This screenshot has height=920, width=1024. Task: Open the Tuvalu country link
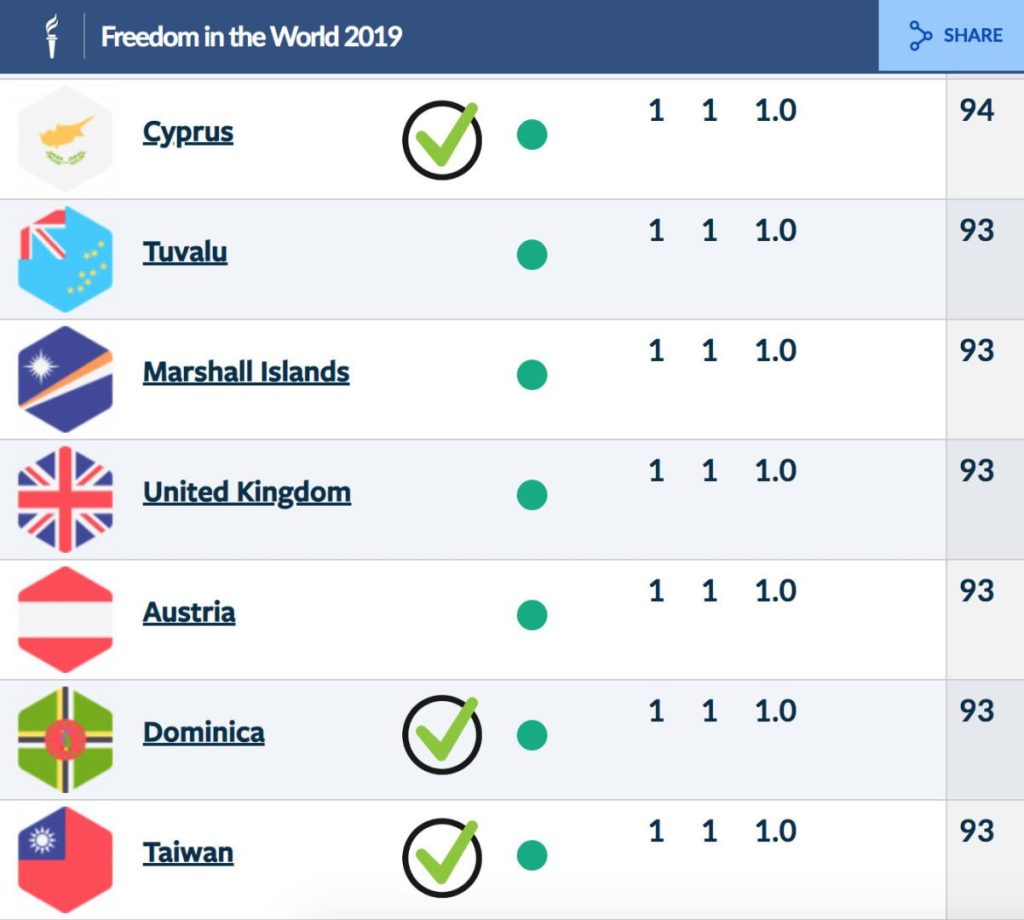185,252
